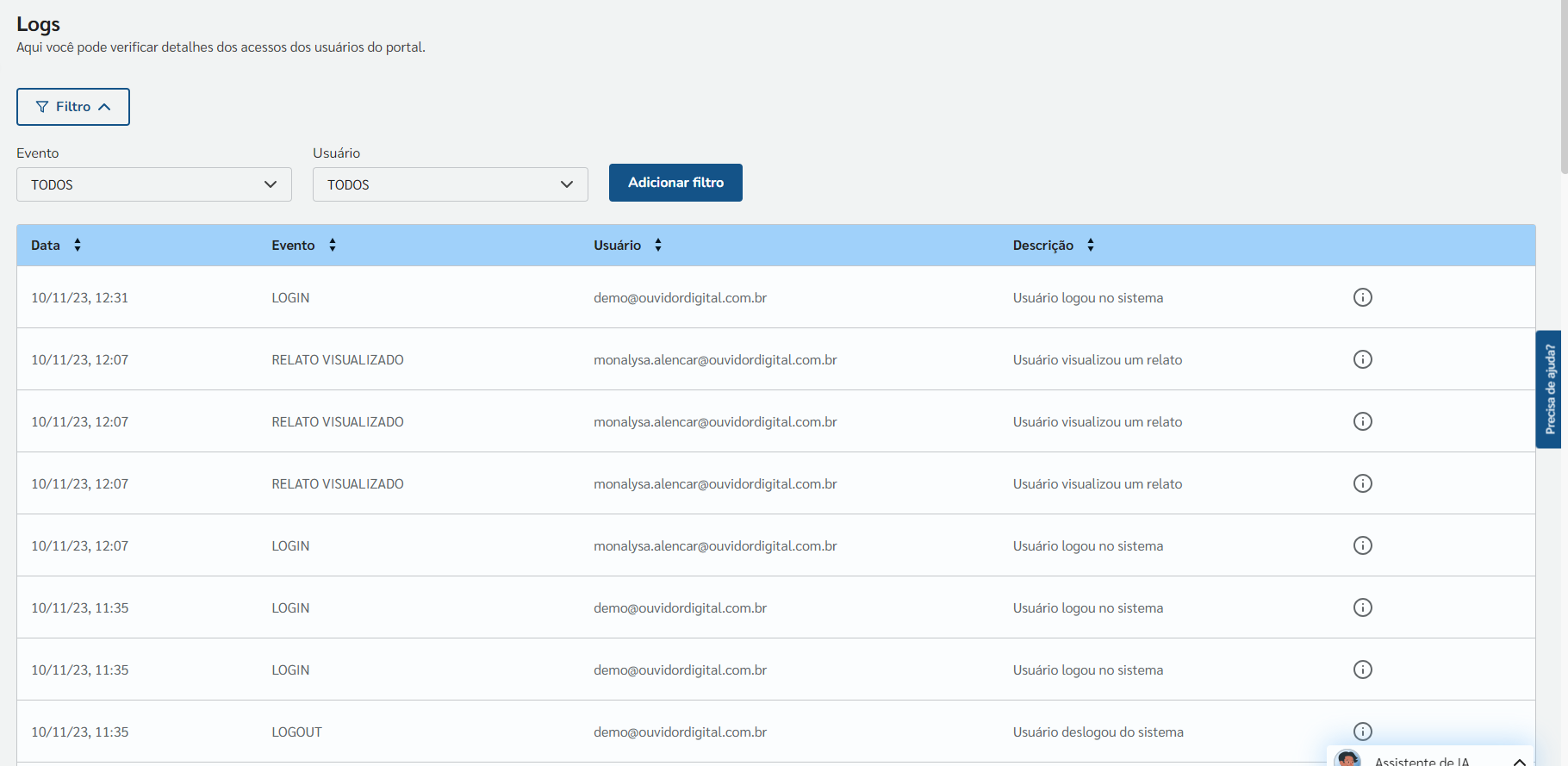Open info icon for 12:31 LOGIN row
The width and height of the screenshot is (1568, 766).
[1362, 297]
